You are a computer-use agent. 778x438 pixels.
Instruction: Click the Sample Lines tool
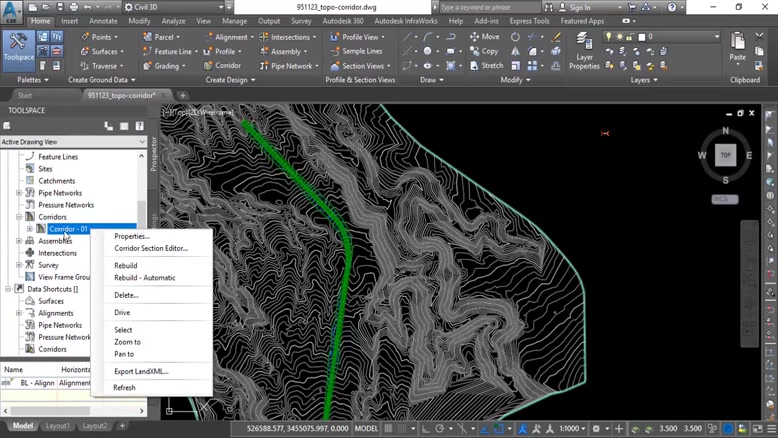pyautogui.click(x=356, y=51)
